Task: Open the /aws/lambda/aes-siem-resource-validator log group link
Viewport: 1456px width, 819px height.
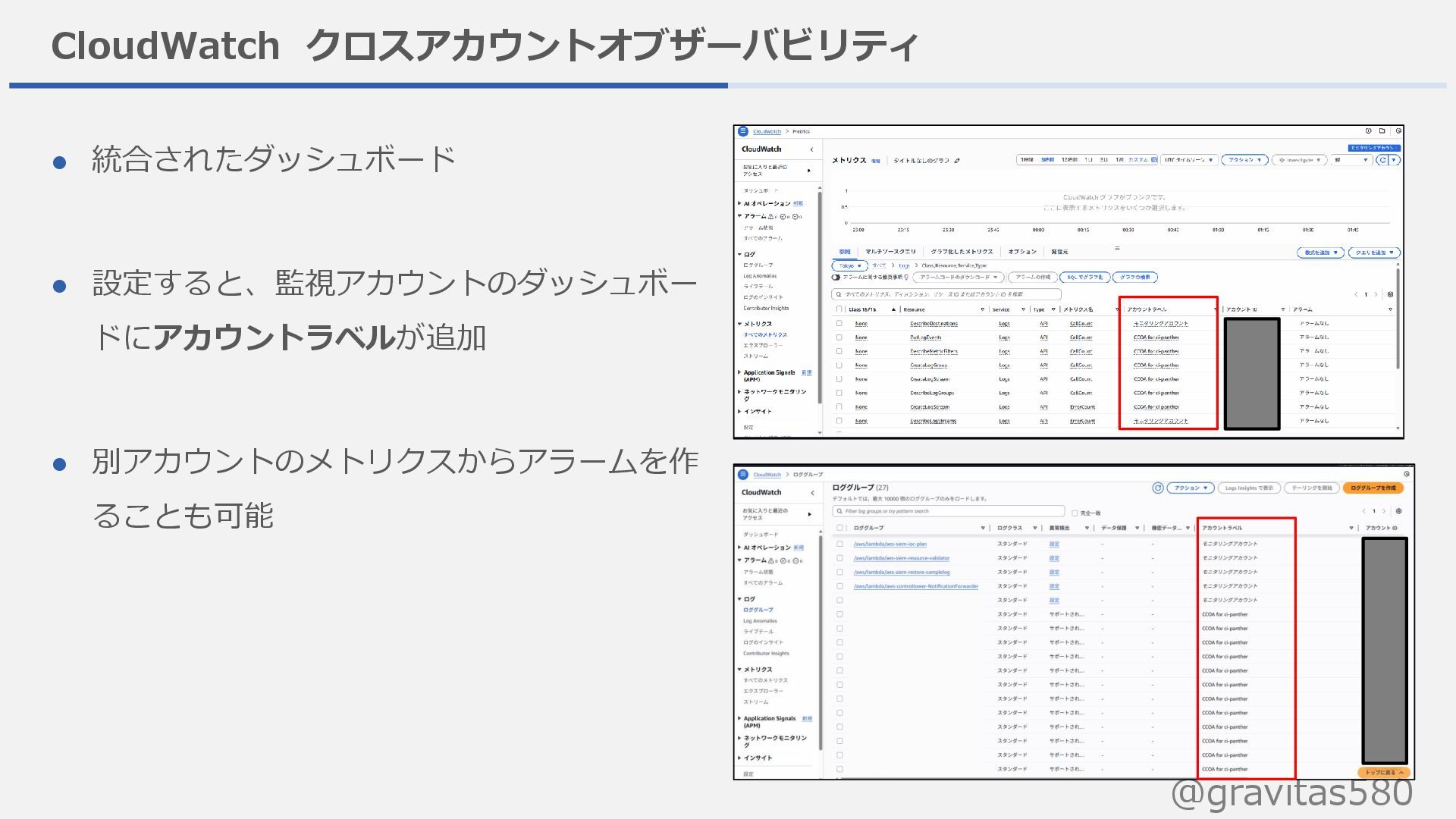Action: (901, 558)
